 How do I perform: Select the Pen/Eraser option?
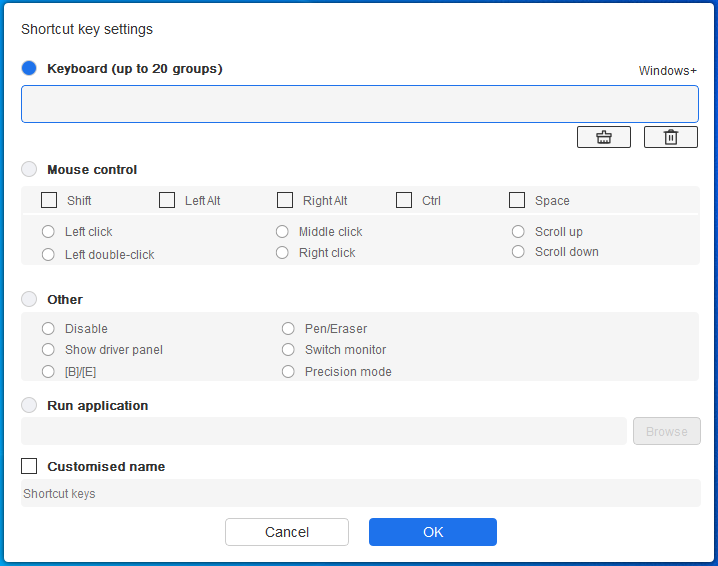(288, 329)
